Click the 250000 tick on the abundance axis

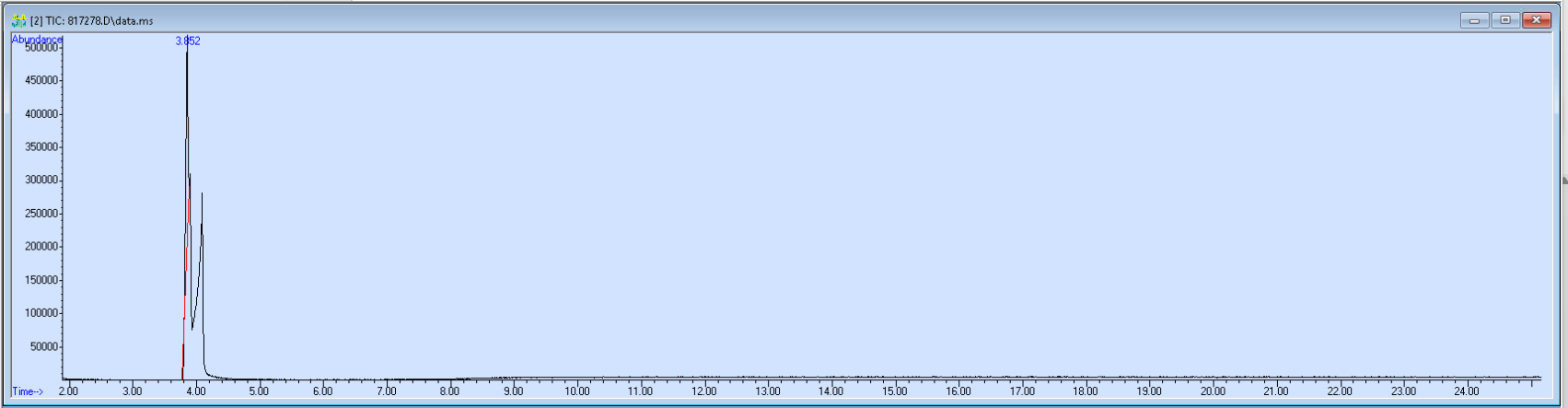(x=42, y=214)
